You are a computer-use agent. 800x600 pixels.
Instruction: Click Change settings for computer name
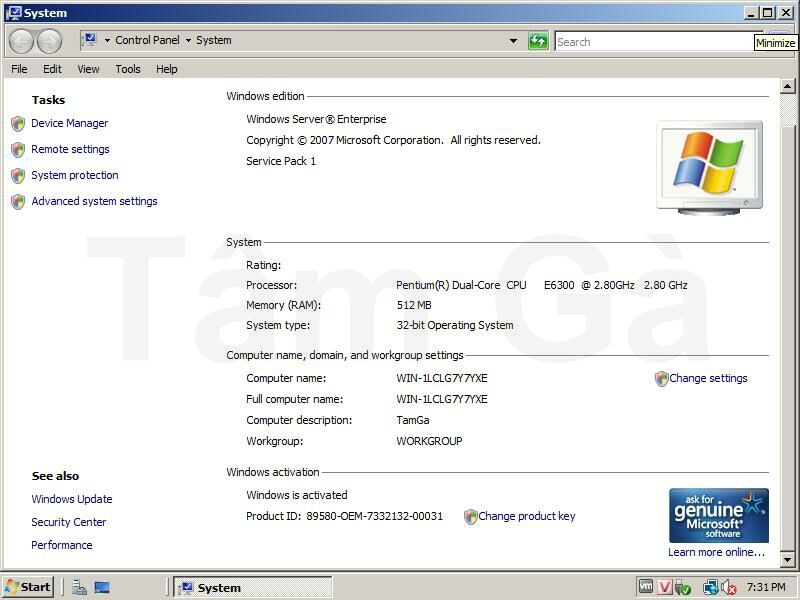click(708, 378)
